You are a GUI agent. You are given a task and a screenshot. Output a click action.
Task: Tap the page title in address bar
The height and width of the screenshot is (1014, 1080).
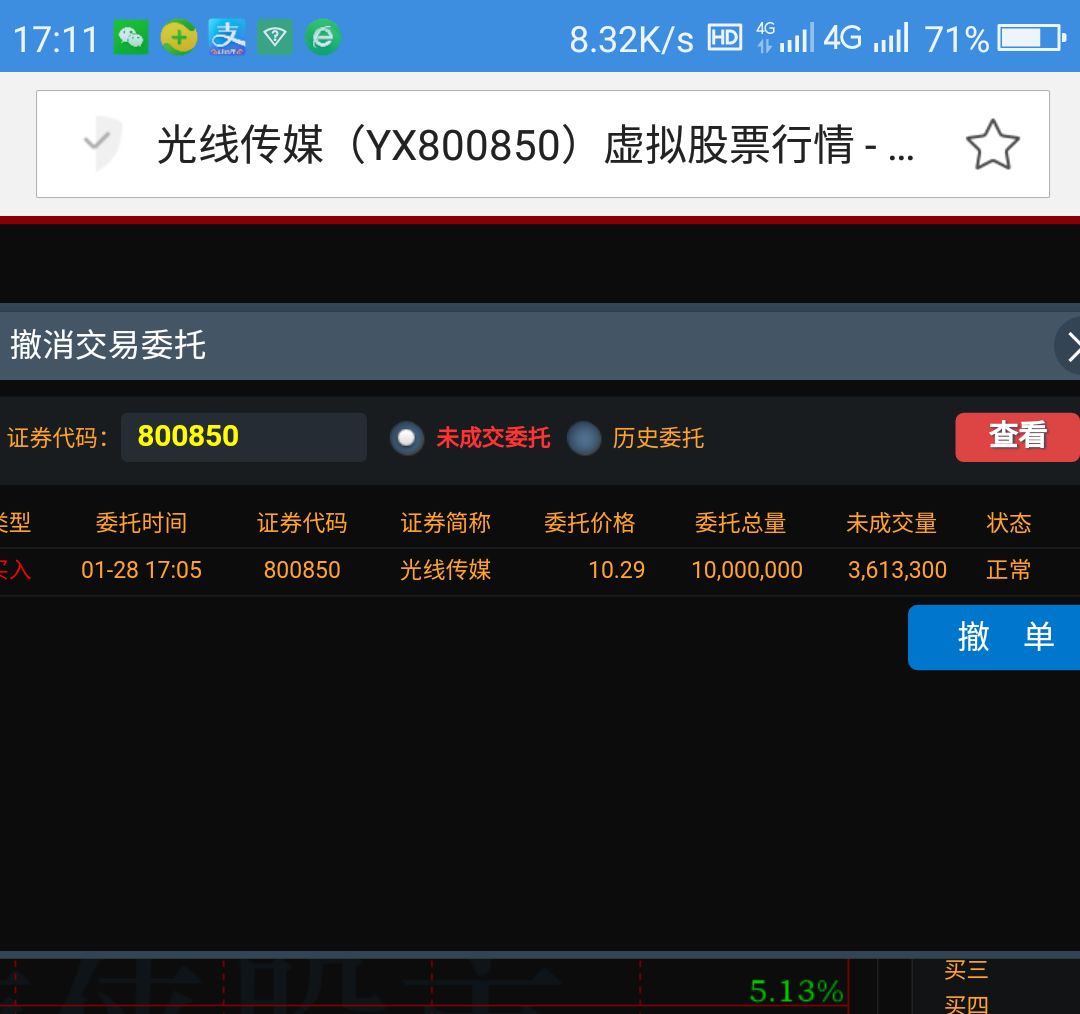[535, 146]
